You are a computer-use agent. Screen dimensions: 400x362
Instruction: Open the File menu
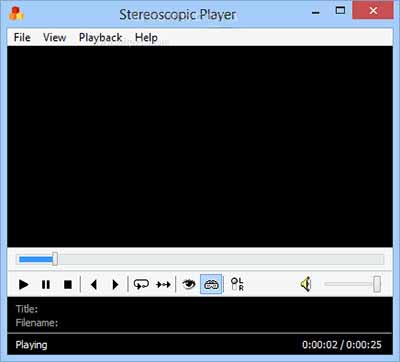pyautogui.click(x=22, y=37)
